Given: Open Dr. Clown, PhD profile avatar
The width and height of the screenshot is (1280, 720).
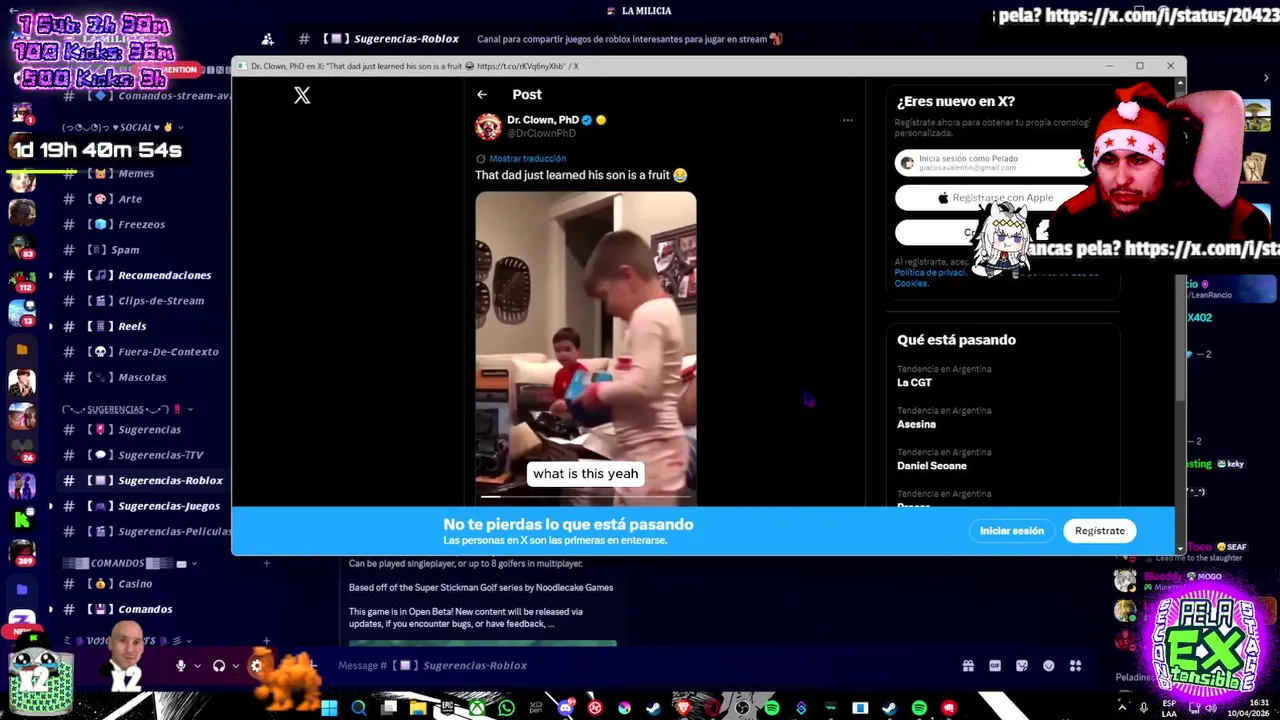Looking at the screenshot, I should 488,126.
